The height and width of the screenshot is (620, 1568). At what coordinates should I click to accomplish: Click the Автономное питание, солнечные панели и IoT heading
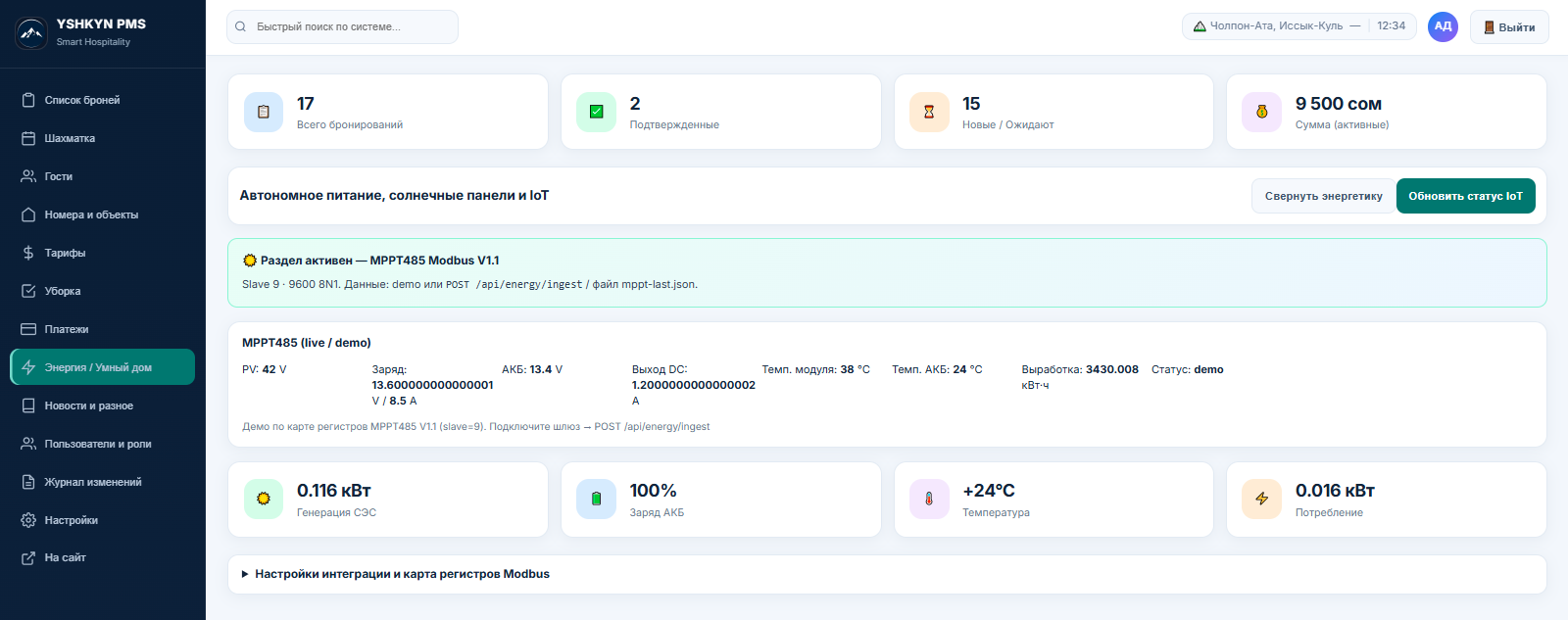coord(394,196)
